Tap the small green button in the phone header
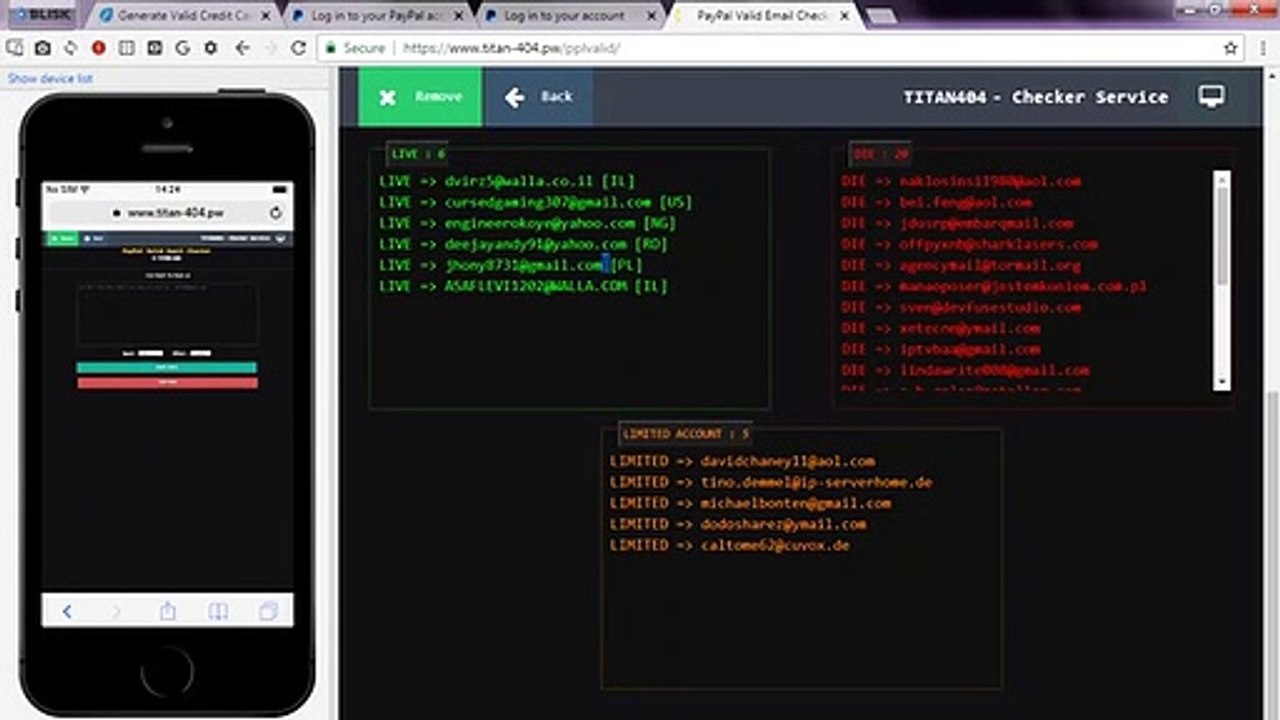 [61, 239]
